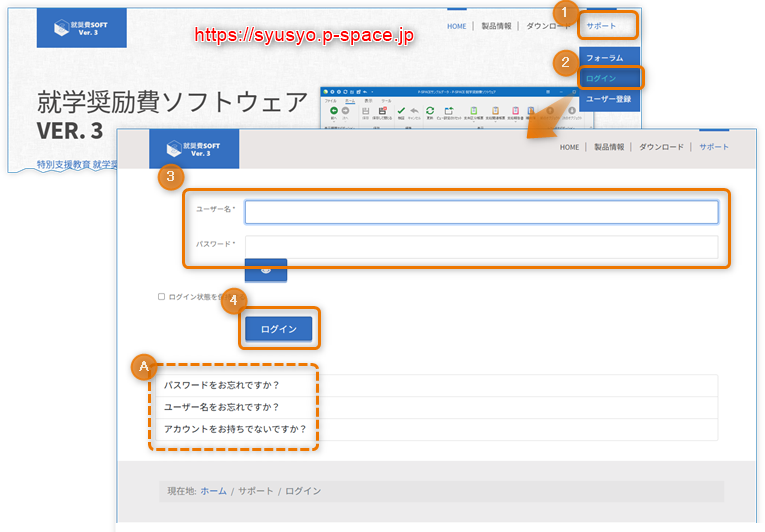Select フォーラム from the support dropdown
The height and width of the screenshot is (532, 765).
pyautogui.click(x=609, y=58)
